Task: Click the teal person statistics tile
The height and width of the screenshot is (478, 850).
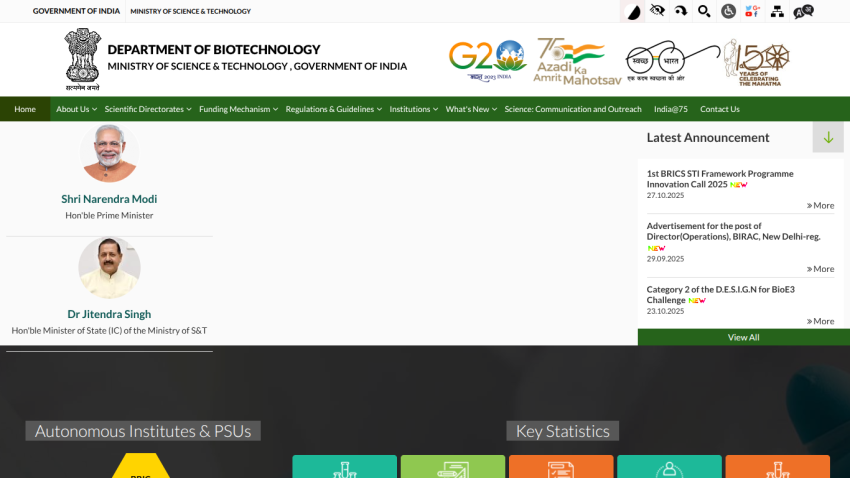Action: pos(669,467)
